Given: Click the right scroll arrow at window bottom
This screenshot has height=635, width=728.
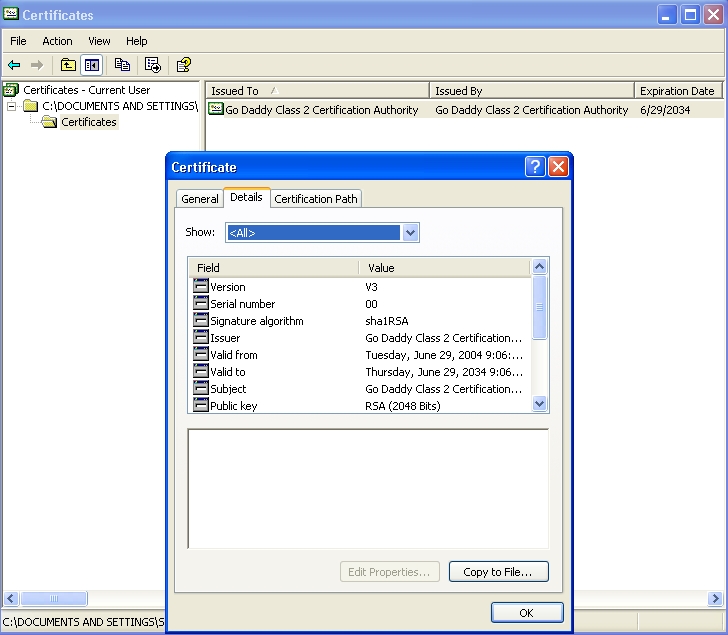Looking at the screenshot, I should point(715,598).
